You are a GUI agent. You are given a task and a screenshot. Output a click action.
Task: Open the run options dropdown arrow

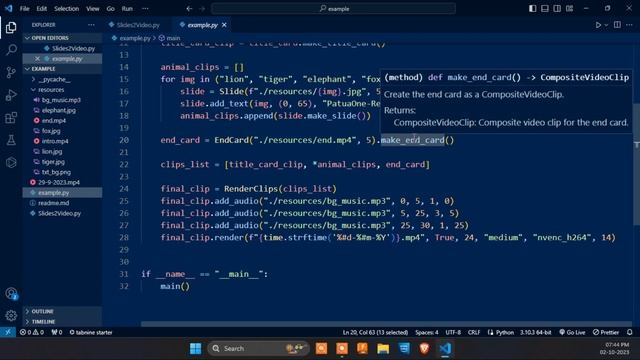coord(606,25)
